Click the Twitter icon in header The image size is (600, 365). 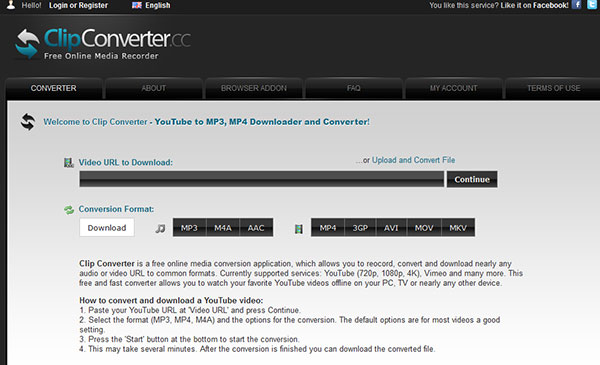coord(592,5)
